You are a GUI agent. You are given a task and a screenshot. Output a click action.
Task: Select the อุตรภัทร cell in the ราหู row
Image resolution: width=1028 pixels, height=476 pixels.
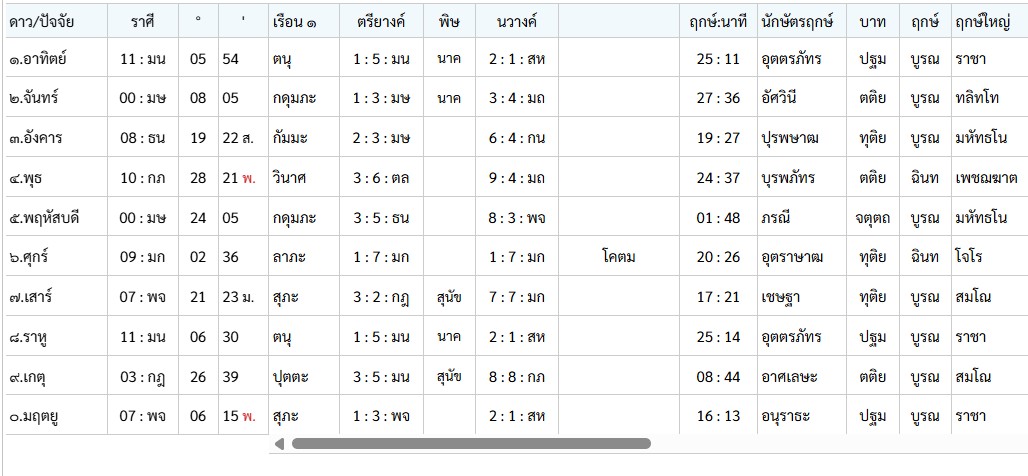pyautogui.click(x=791, y=337)
